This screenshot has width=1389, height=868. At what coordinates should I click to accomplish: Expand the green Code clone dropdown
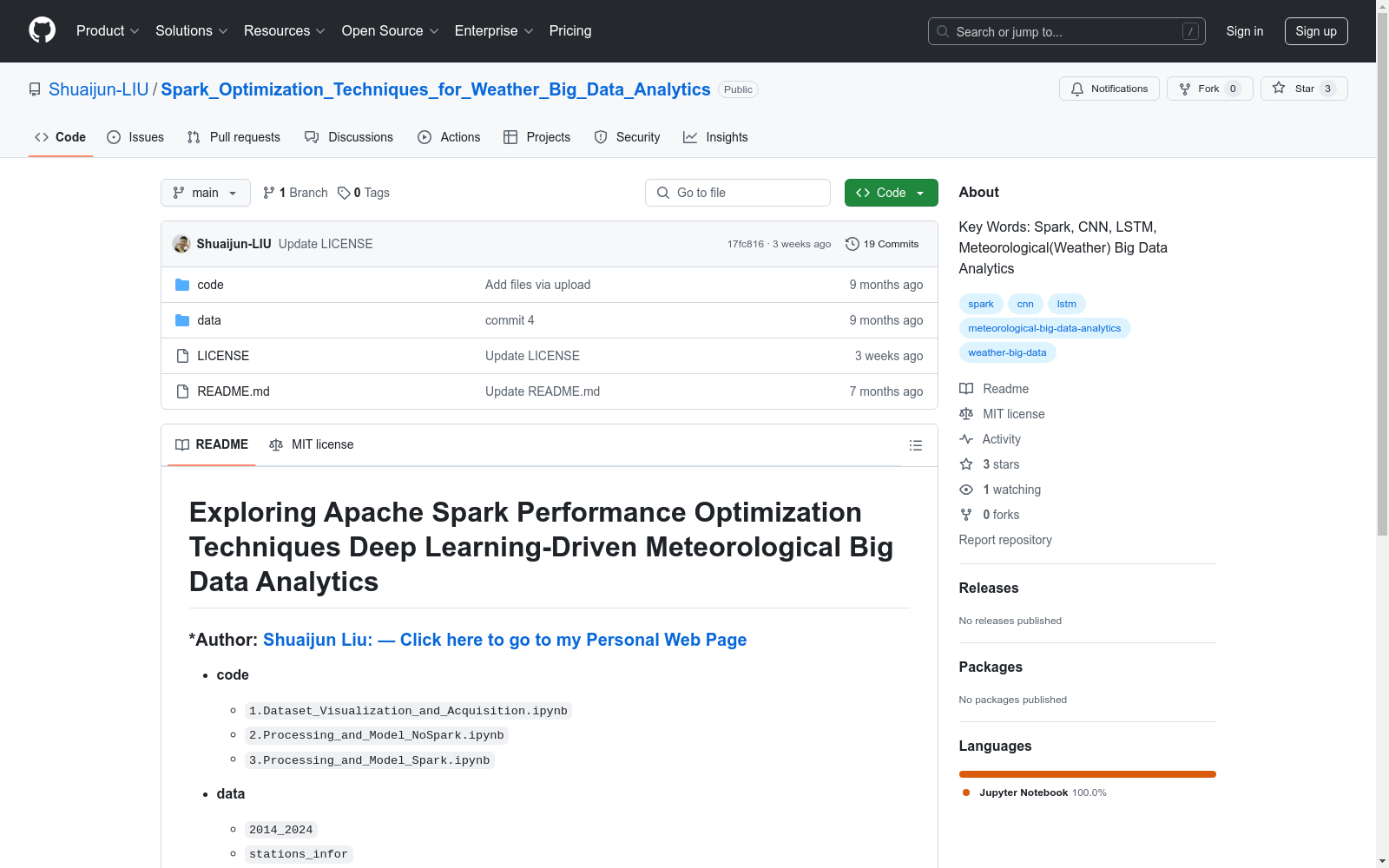[892, 193]
